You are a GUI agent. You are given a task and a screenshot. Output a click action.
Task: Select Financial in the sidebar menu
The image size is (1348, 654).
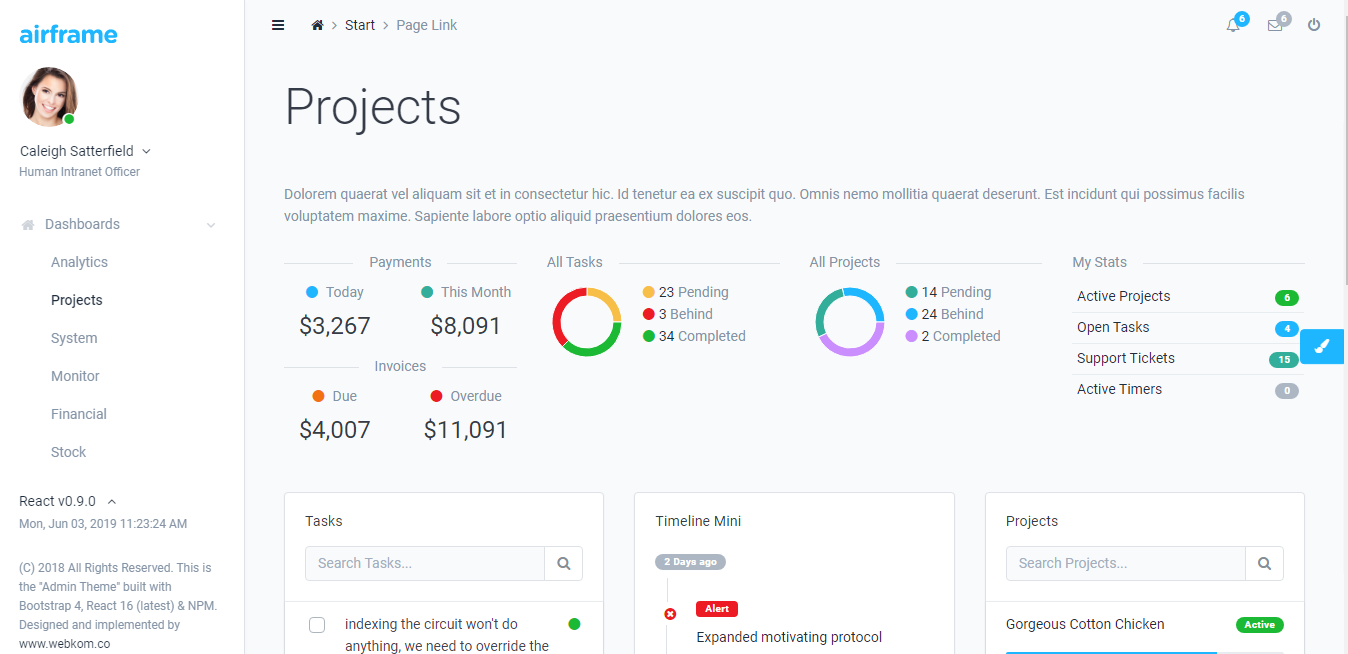pos(79,414)
